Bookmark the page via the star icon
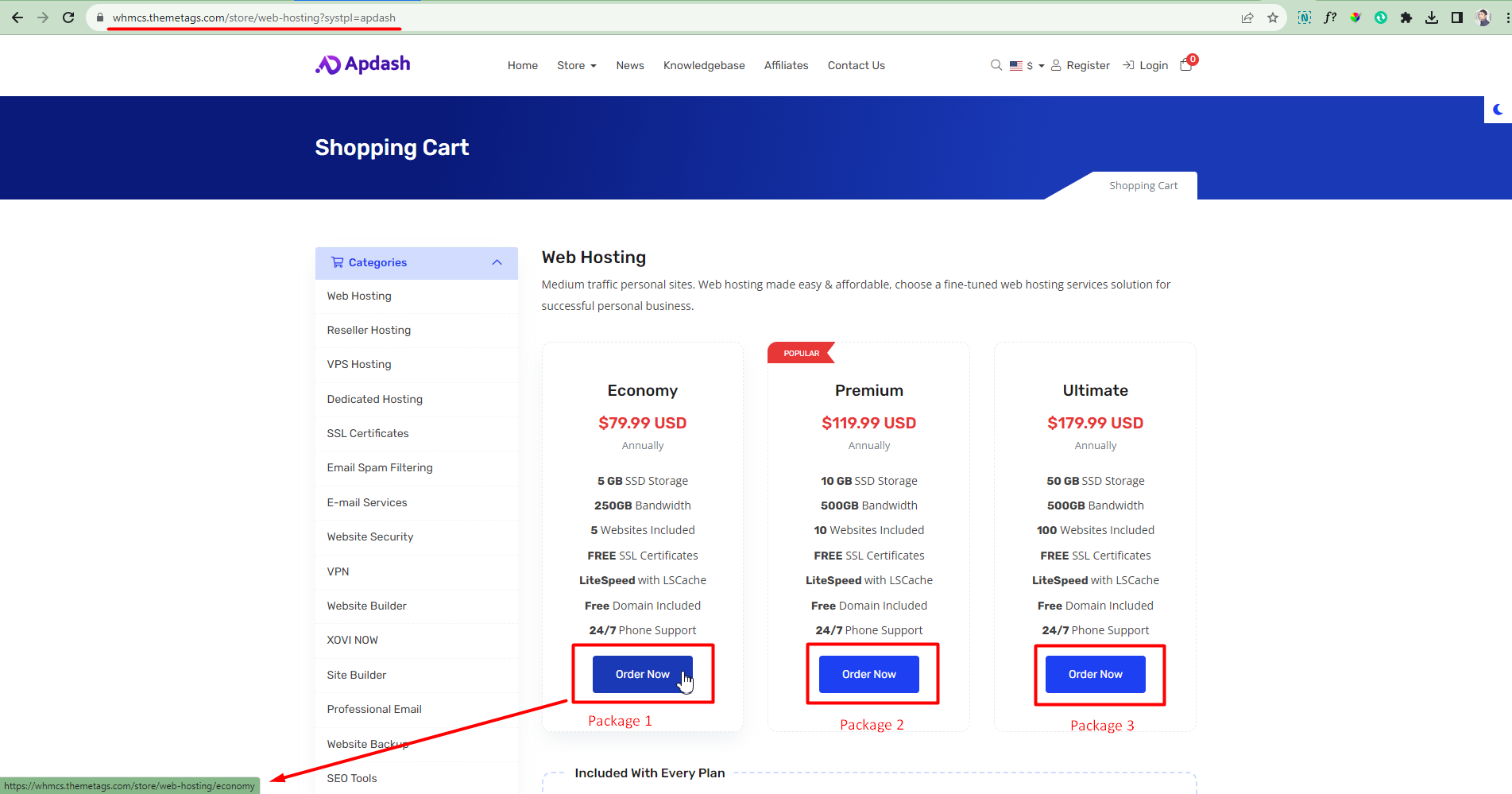1512x794 pixels. pos(1273,17)
